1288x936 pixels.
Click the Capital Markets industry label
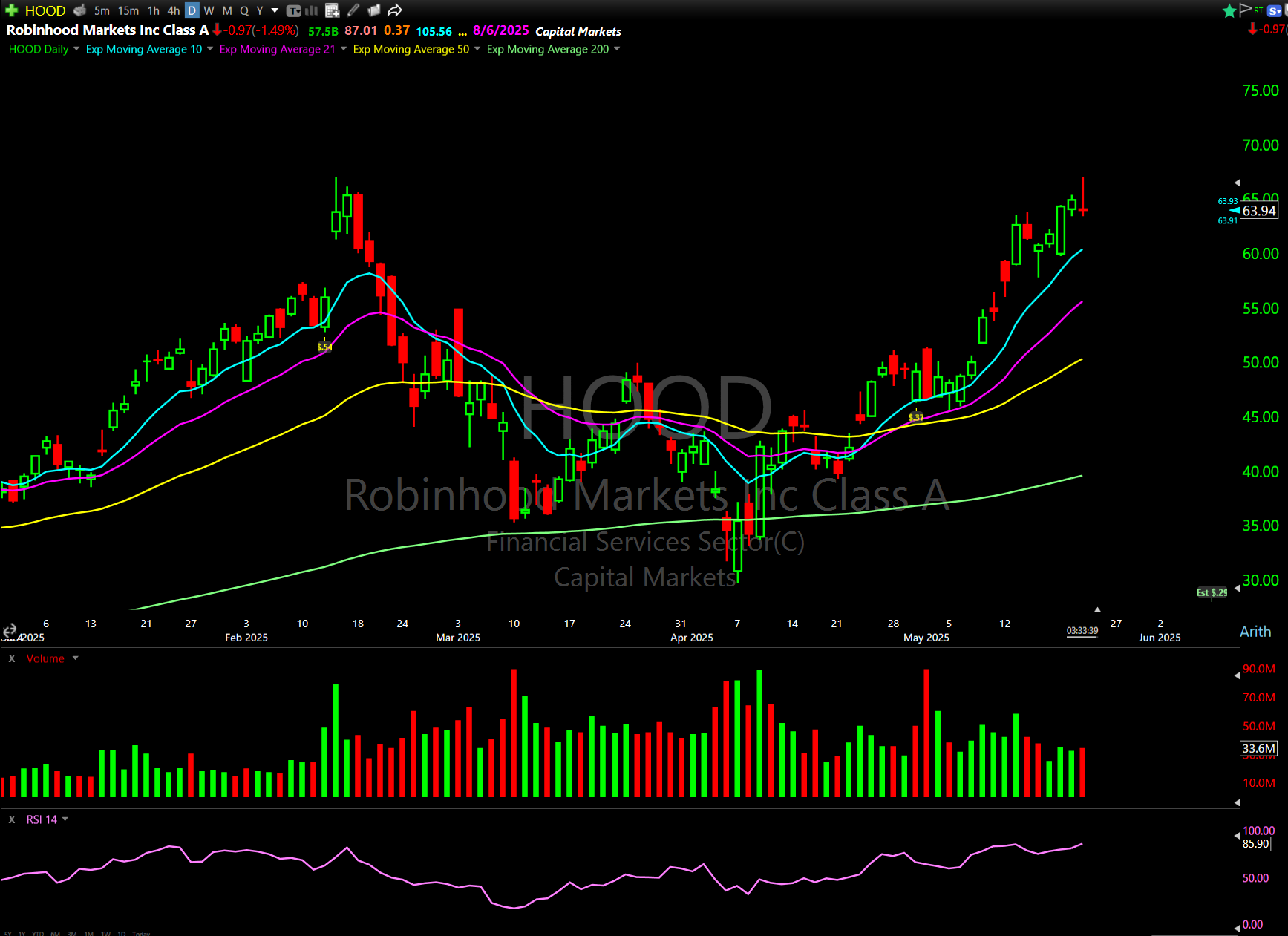[578, 31]
